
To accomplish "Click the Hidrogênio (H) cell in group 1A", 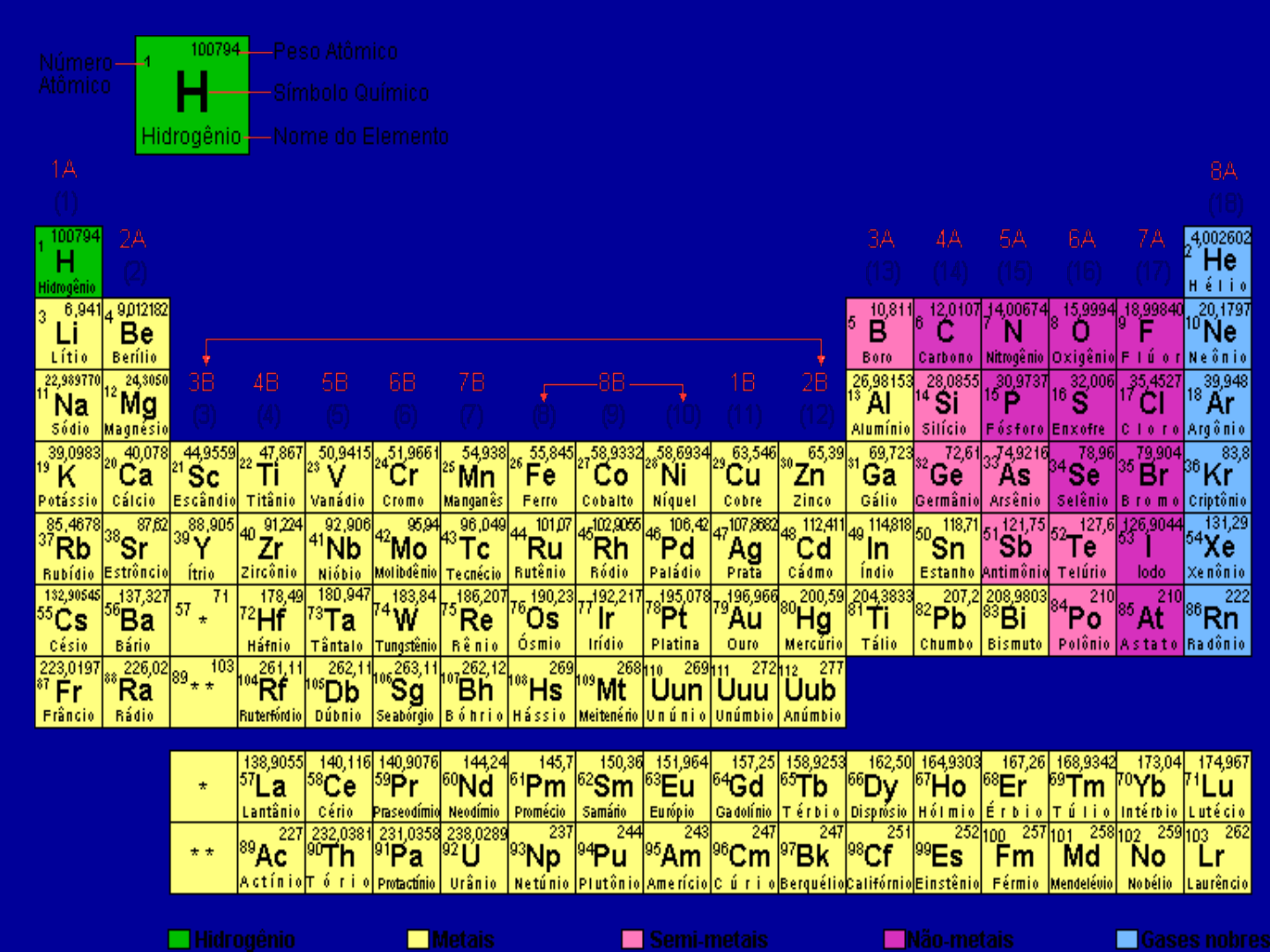I will pos(69,262).
